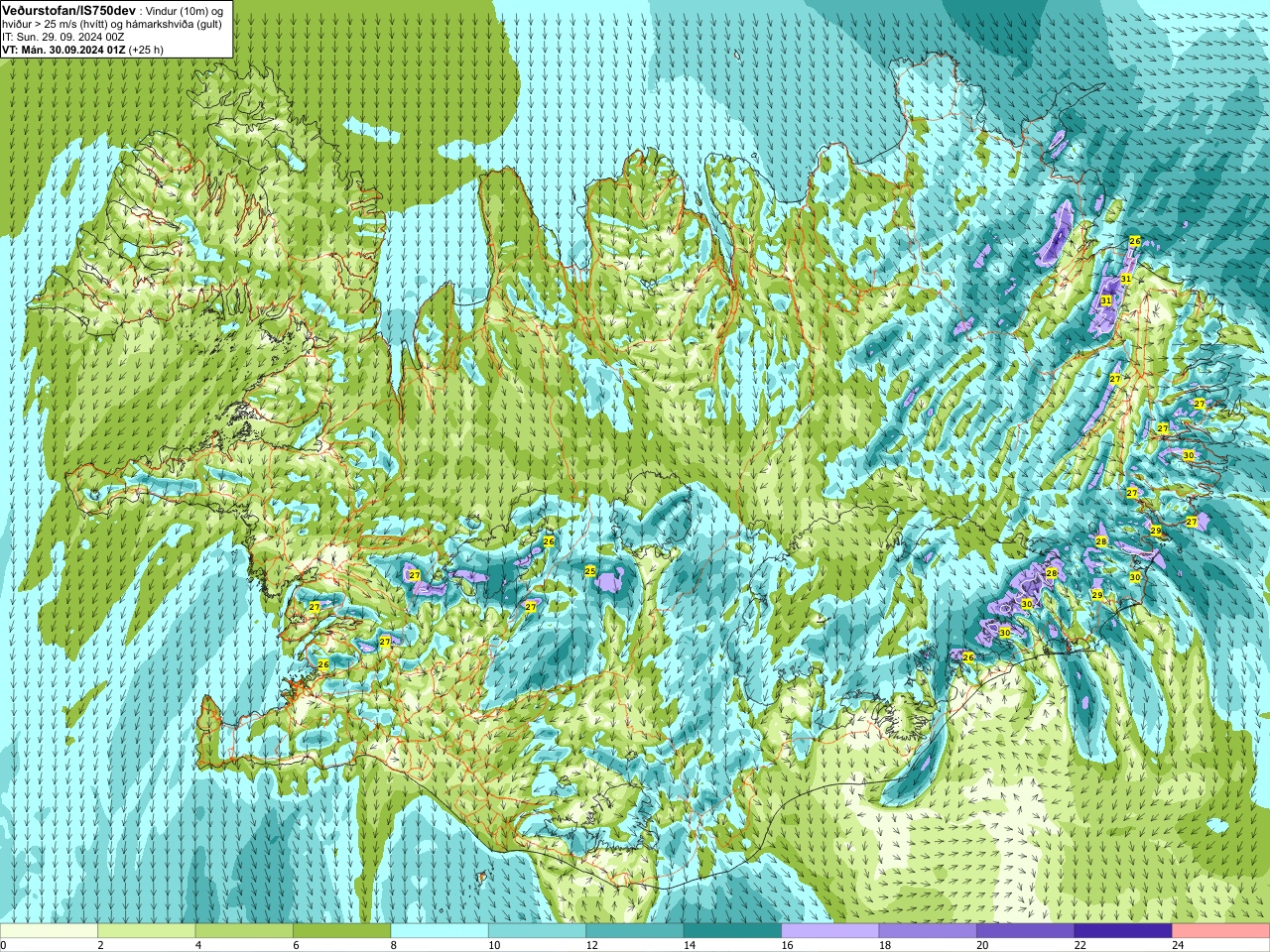Choose the 10–12 m/s turquoise legend swatch
Viewport: 1270px width, 952px height.
tap(537, 931)
